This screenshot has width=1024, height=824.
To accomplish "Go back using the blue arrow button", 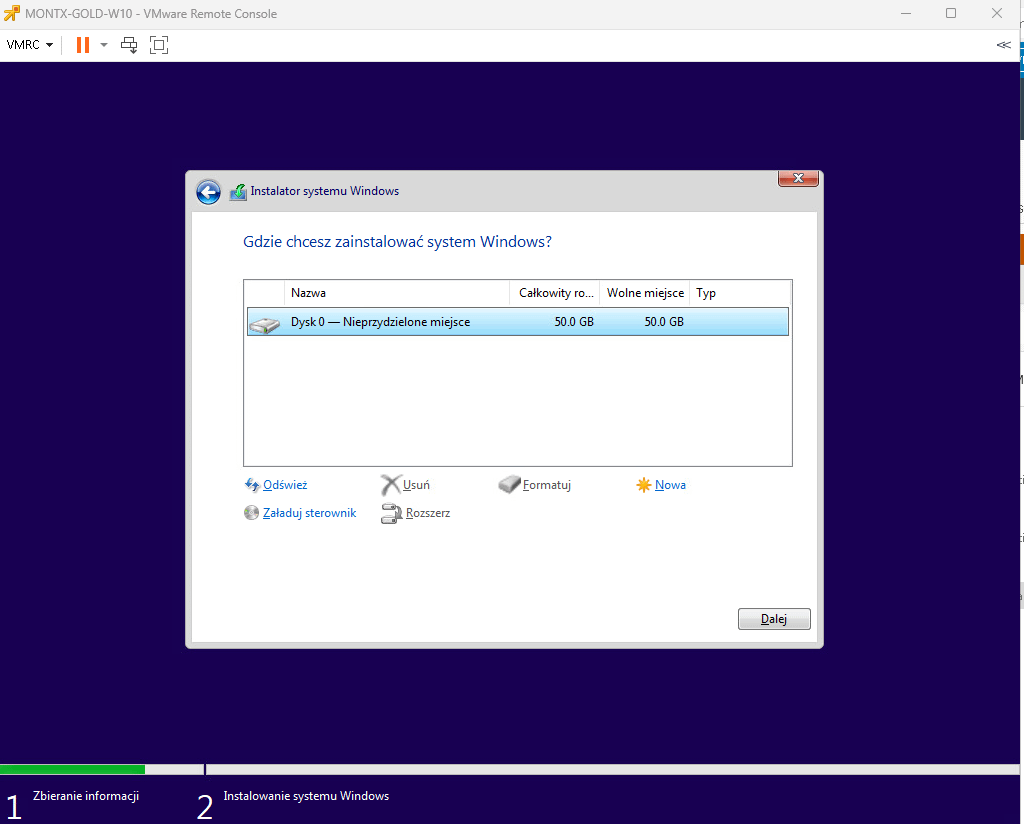I will (208, 192).
